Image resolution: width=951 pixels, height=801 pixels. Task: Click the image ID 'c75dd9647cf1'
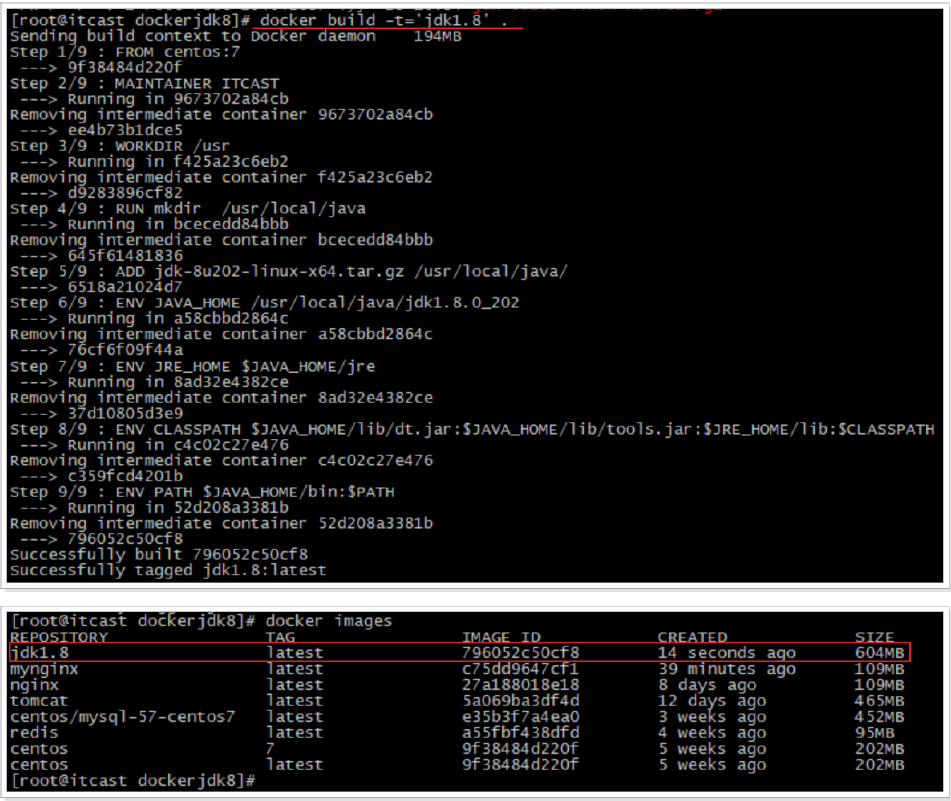[520, 669]
